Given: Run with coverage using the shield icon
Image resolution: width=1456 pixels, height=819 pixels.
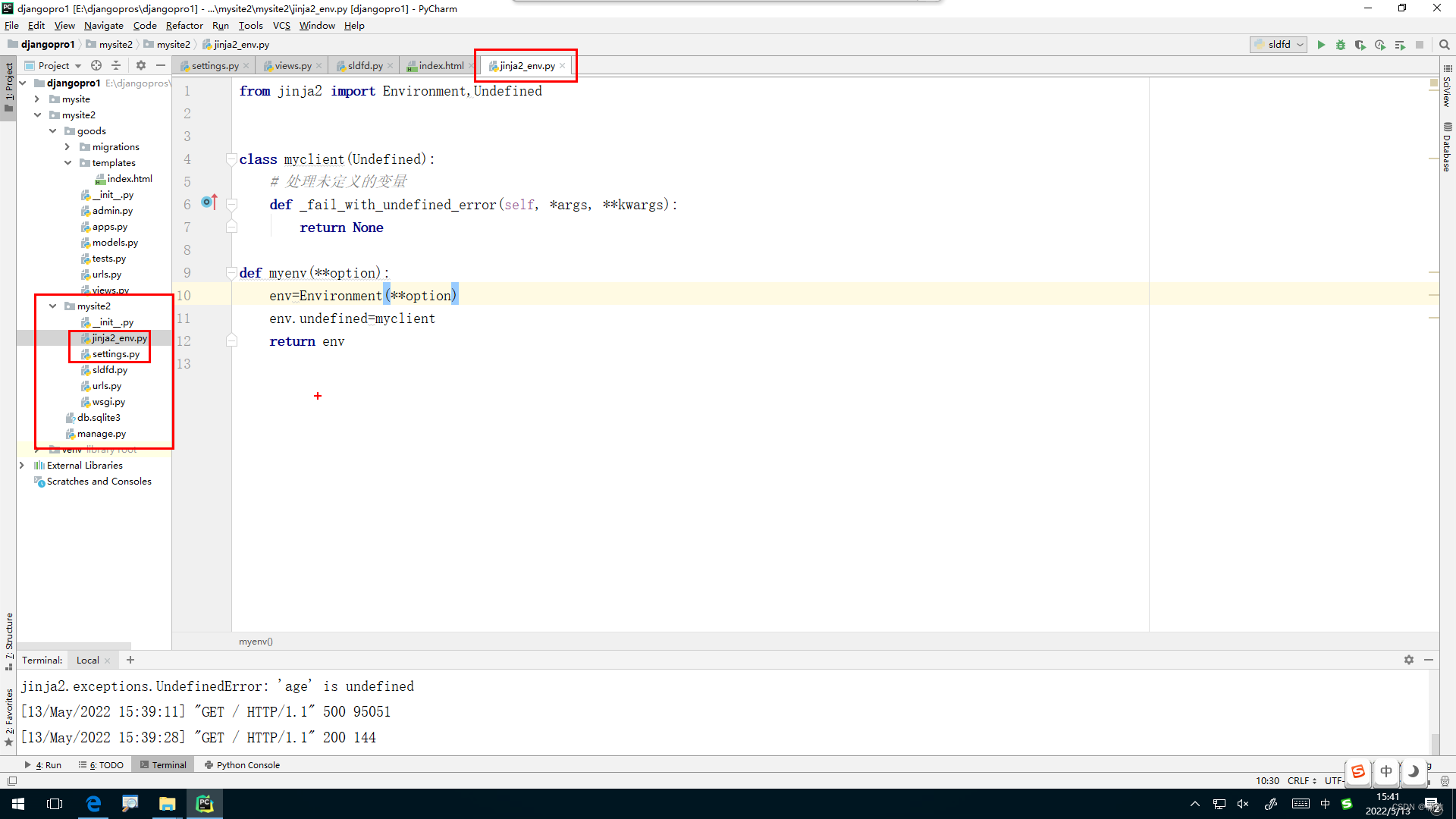Looking at the screenshot, I should pyautogui.click(x=1360, y=45).
